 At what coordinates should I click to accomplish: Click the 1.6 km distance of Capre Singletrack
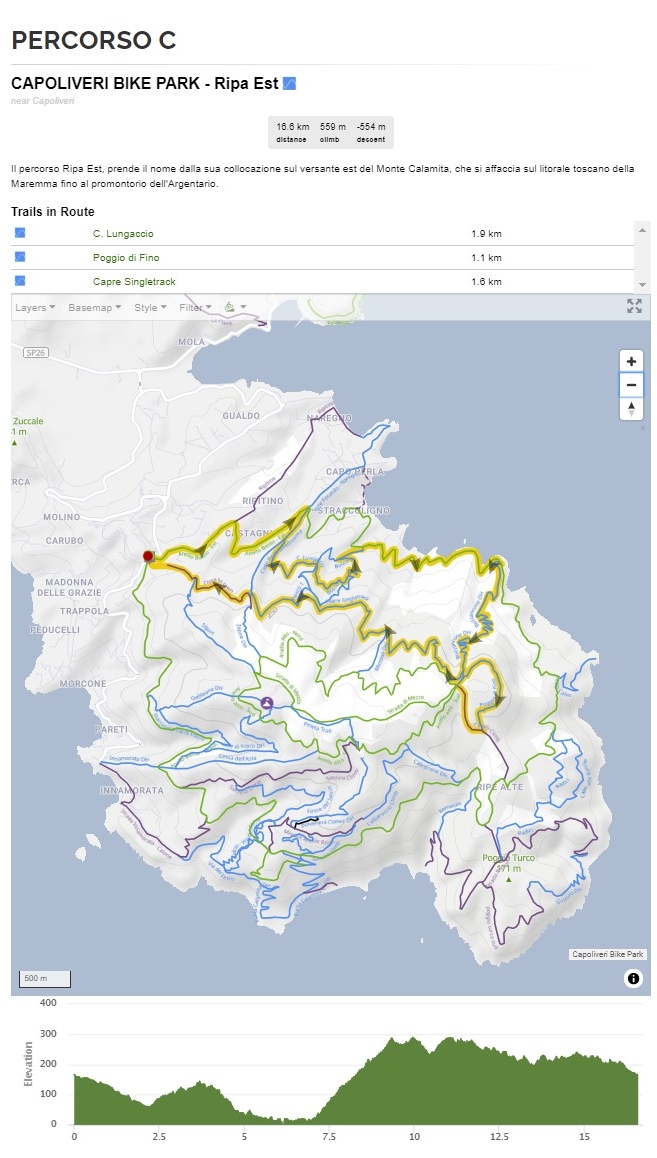486,281
